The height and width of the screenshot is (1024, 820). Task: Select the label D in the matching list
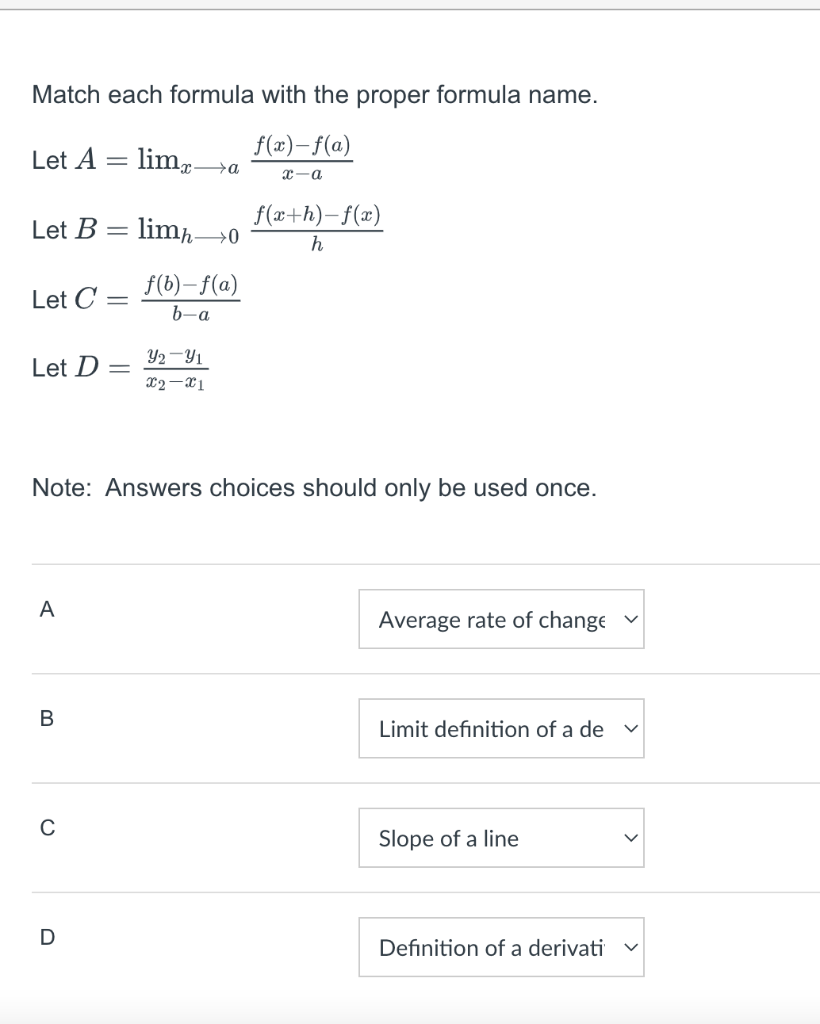tap(46, 936)
